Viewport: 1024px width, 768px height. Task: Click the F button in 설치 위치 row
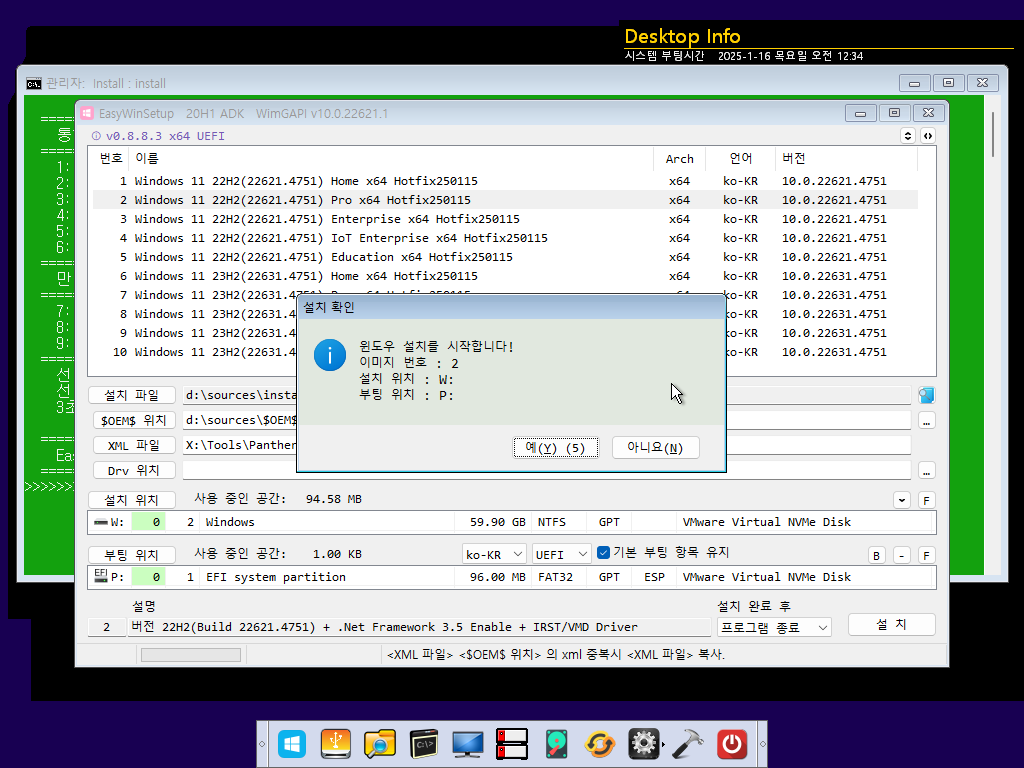coord(926,500)
